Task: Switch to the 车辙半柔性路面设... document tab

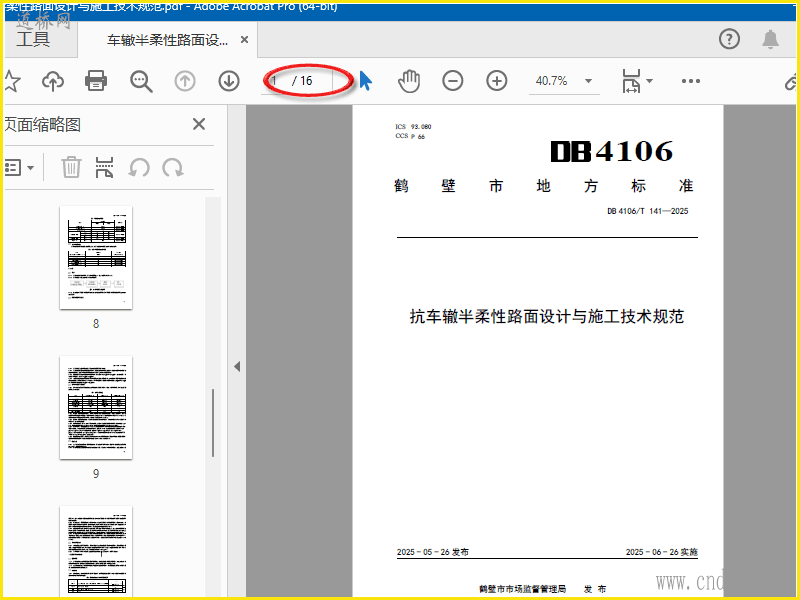Action: [167, 40]
